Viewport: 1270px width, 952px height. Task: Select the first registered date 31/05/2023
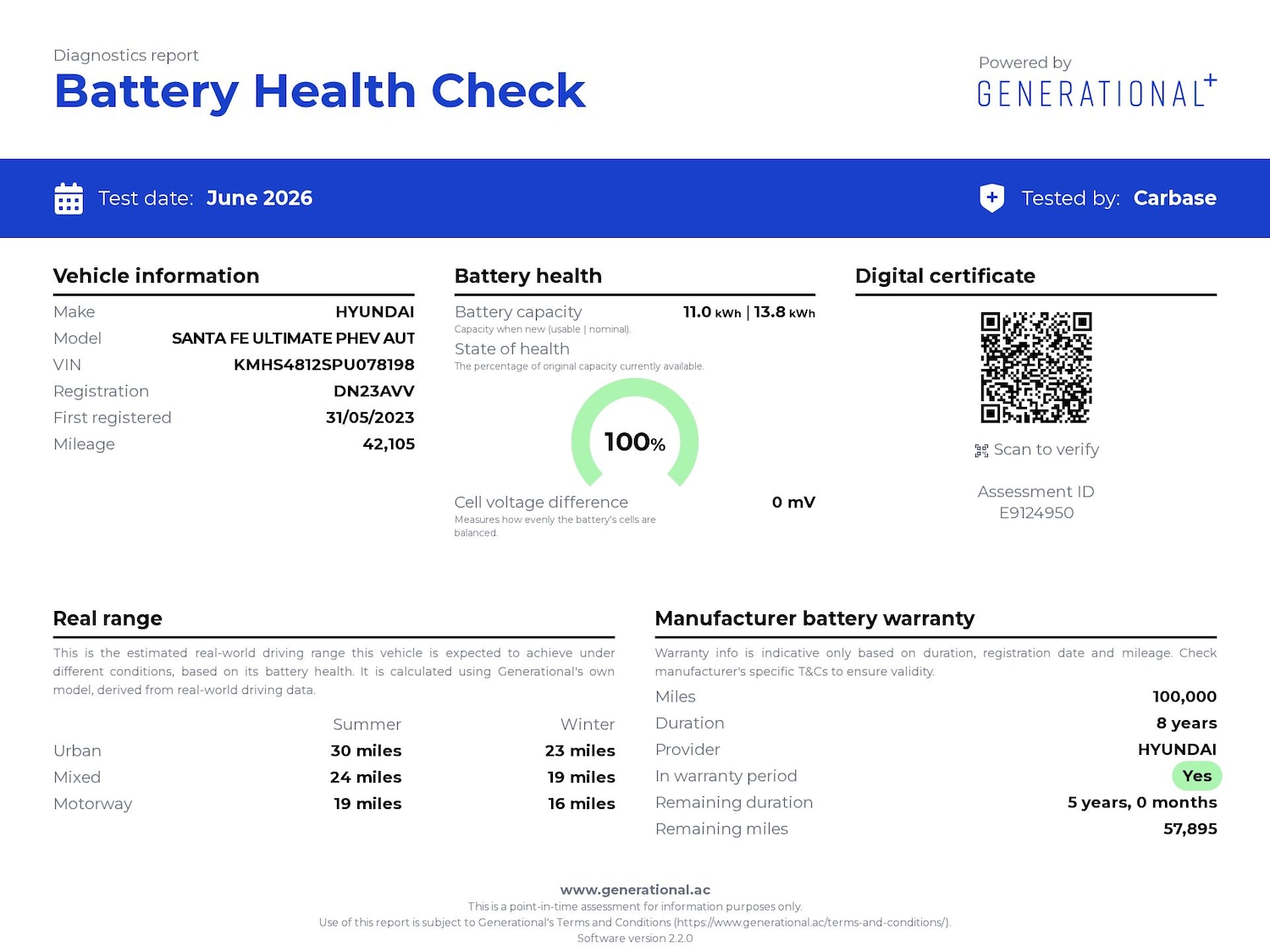click(x=370, y=417)
